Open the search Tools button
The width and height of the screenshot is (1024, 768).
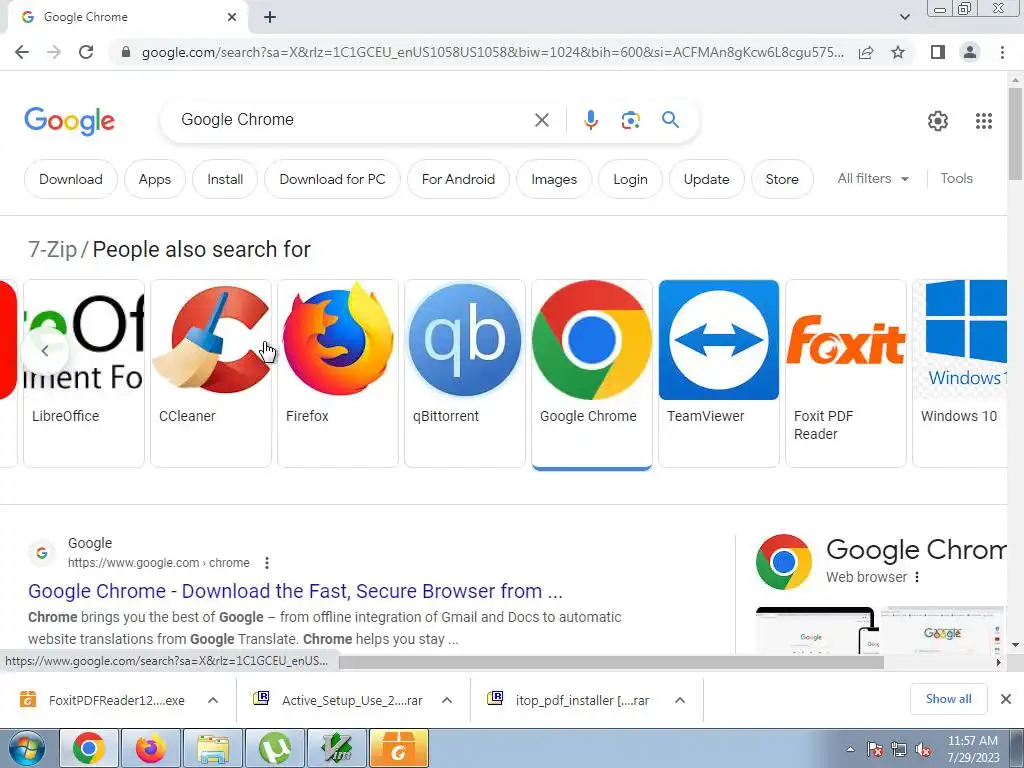coord(956,178)
